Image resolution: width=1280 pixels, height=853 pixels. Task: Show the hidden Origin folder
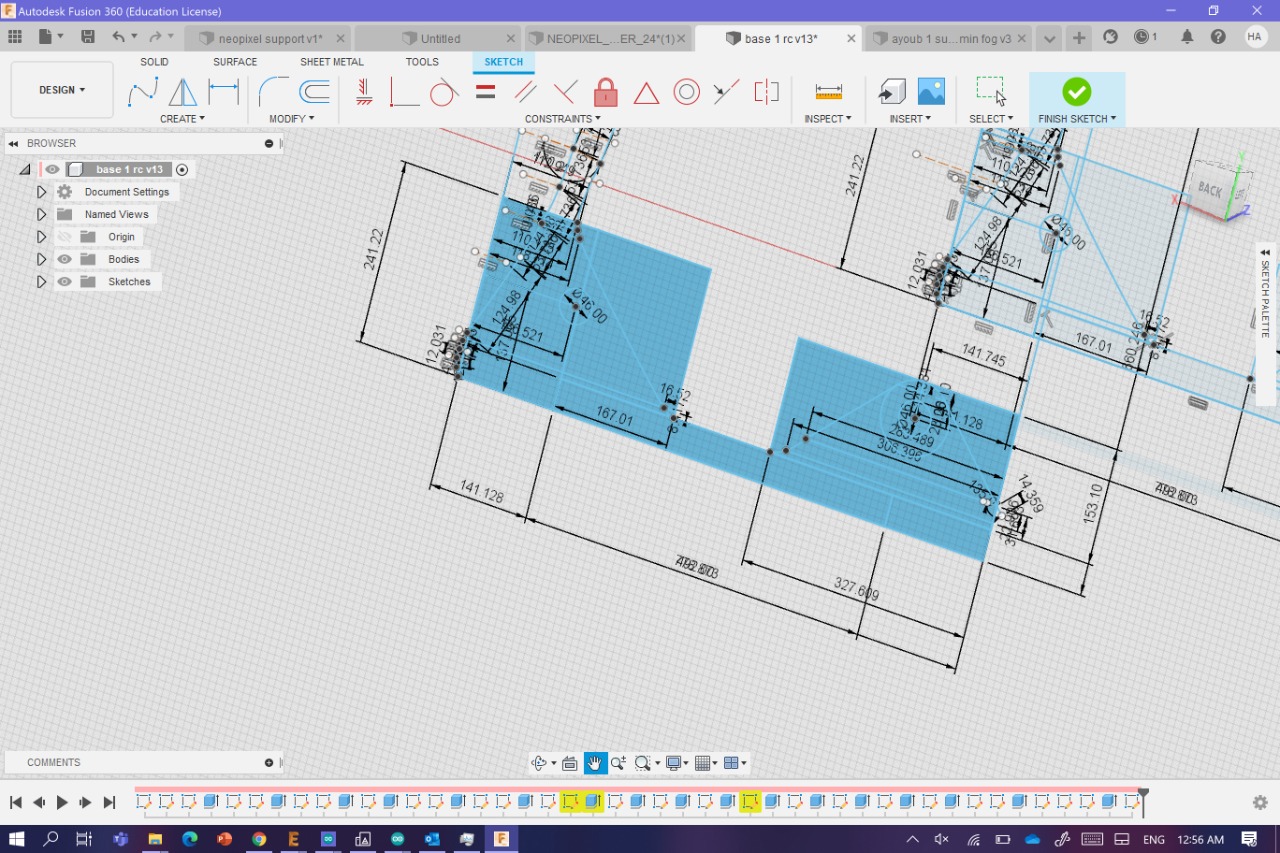point(65,237)
